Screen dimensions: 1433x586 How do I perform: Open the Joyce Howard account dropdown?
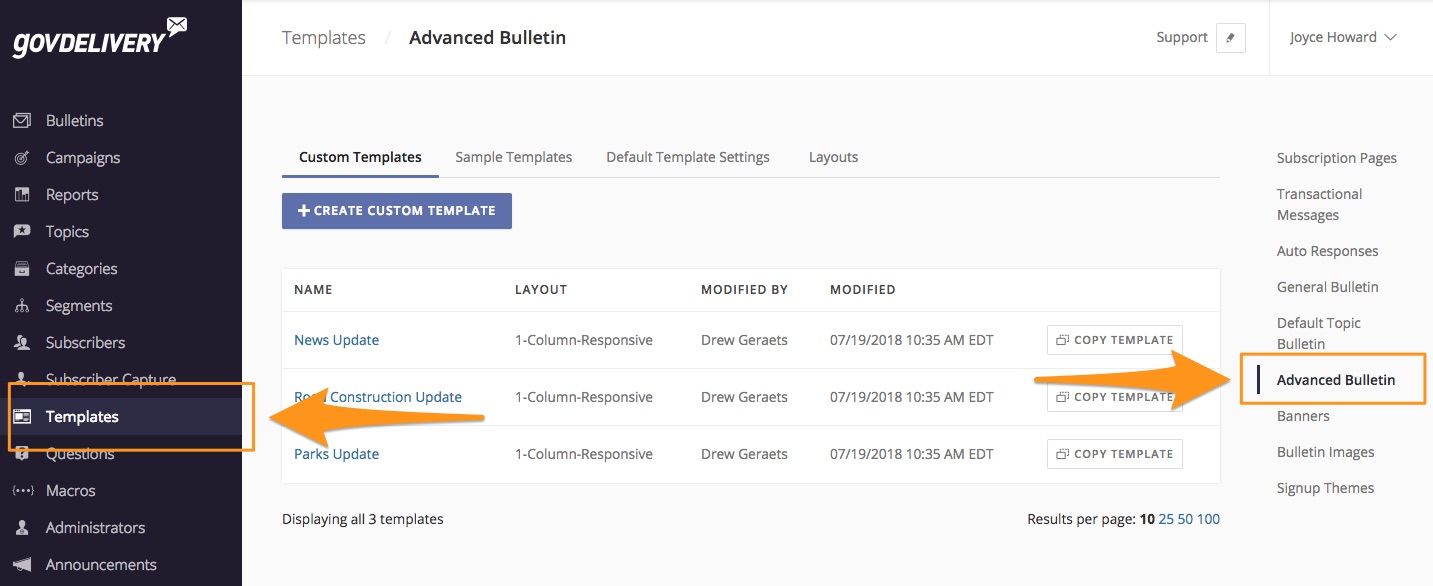[x=1342, y=37]
